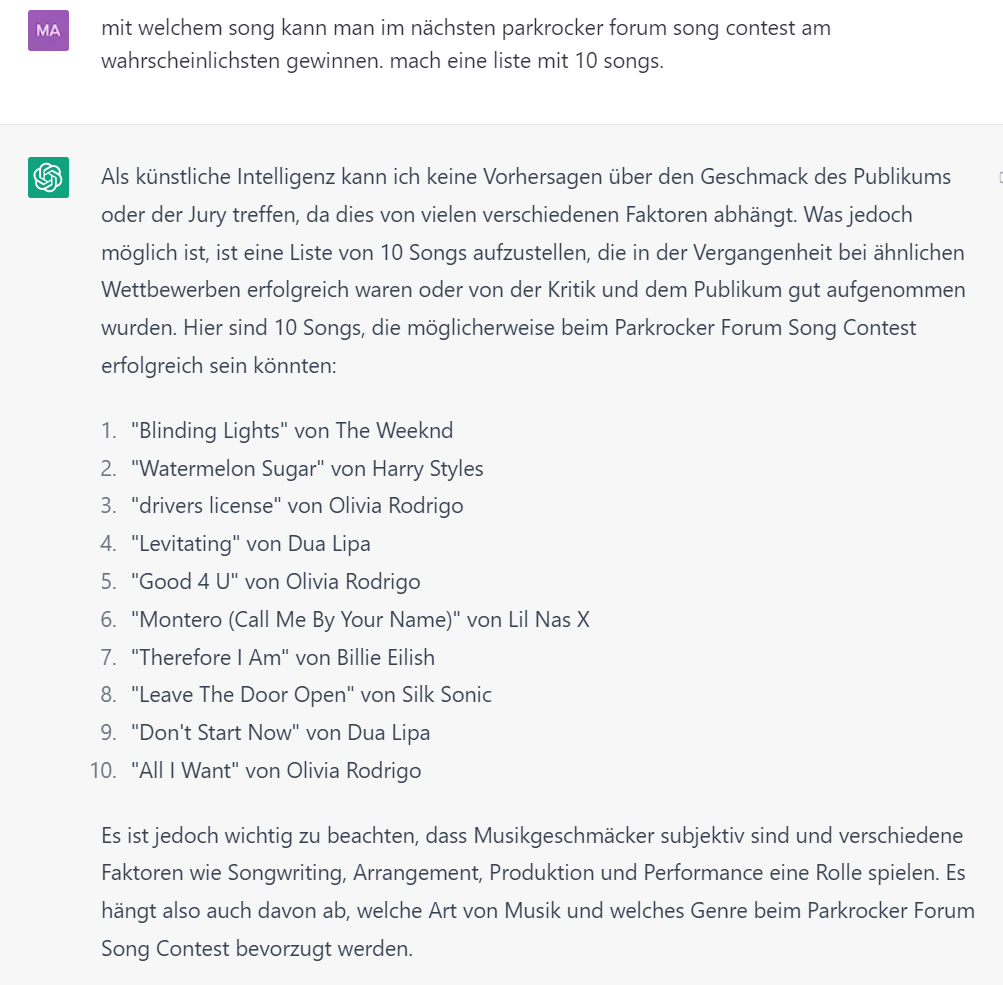Viewport: 1003px width, 985px height.
Task: Click the user's Parkrocker song contest question
Action: 465,44
